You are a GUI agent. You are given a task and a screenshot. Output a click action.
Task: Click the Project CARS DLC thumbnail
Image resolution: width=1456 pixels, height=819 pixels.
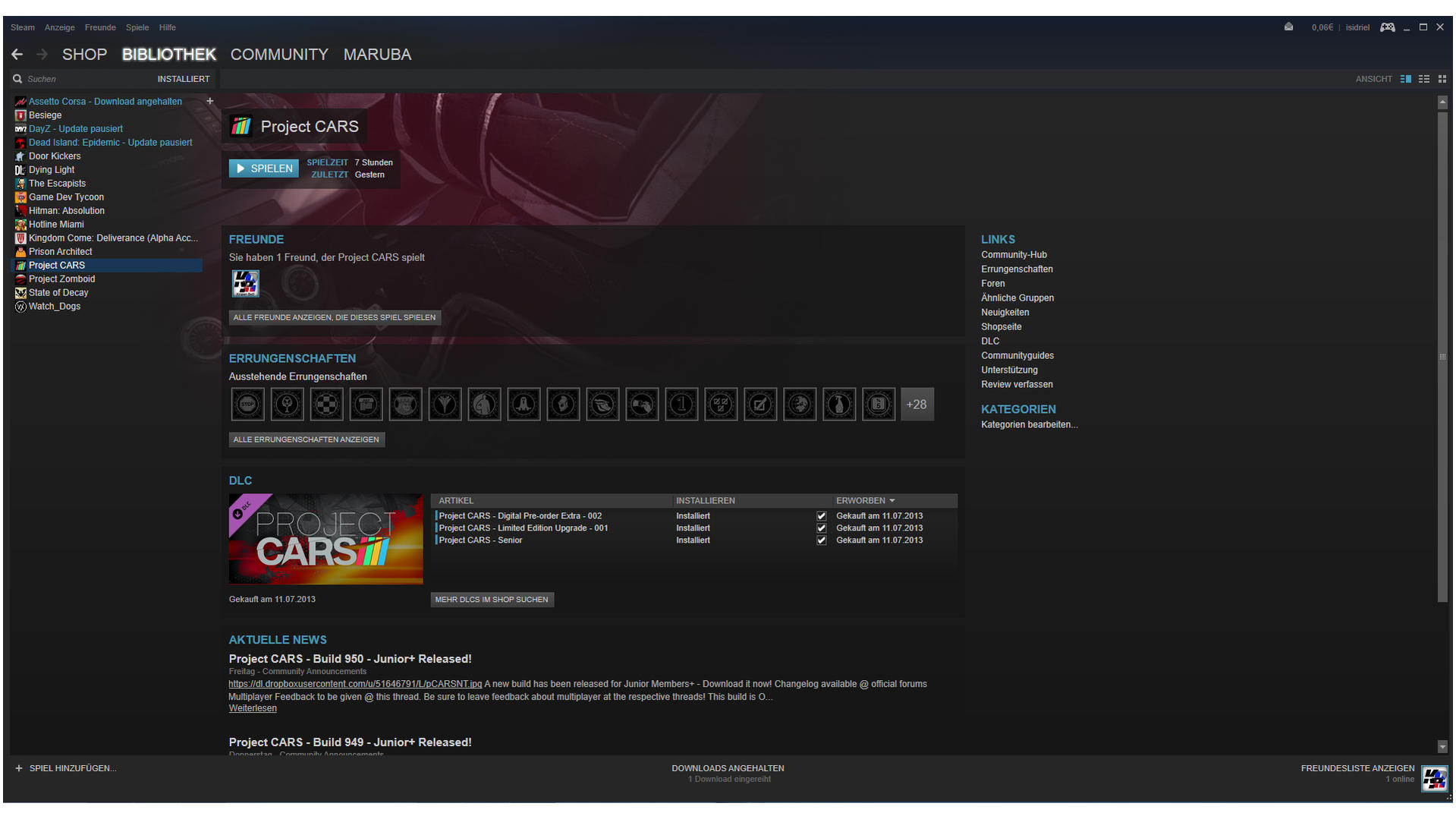325,539
